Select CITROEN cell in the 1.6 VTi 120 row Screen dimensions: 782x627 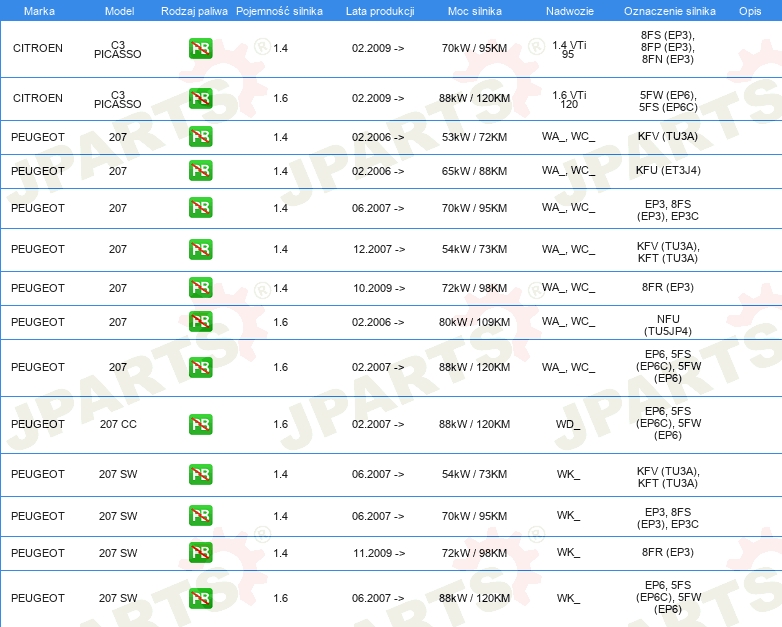click(38, 98)
